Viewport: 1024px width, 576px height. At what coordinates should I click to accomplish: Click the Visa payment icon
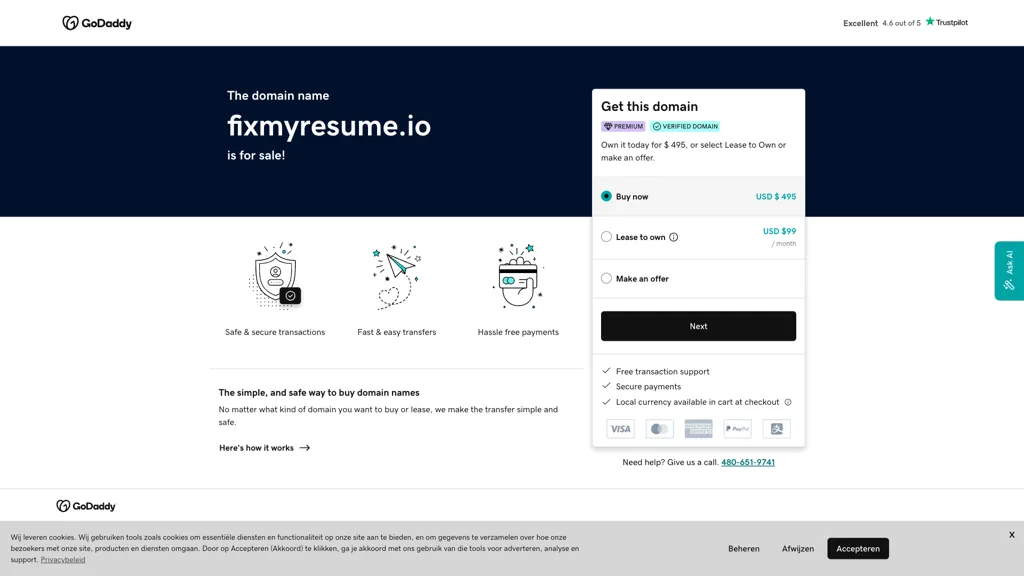tap(620, 428)
